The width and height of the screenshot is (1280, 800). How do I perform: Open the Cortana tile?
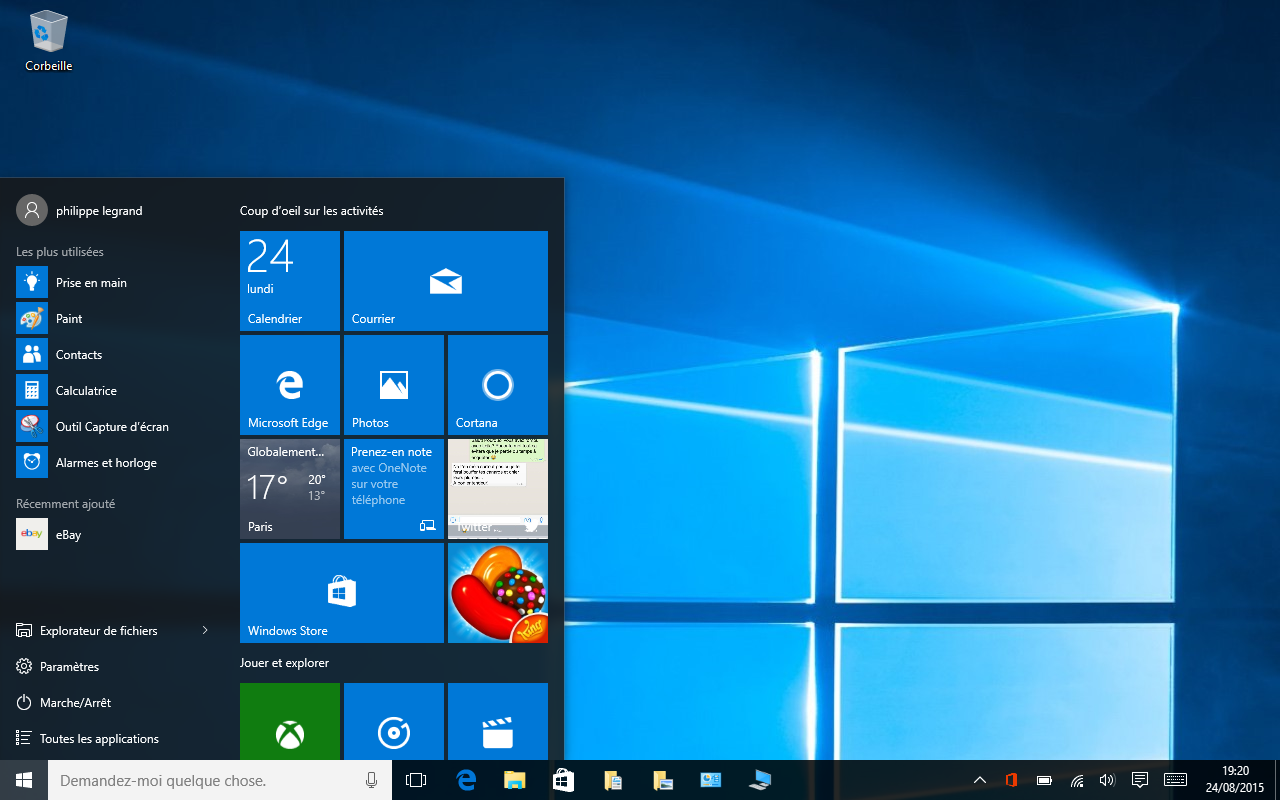498,385
